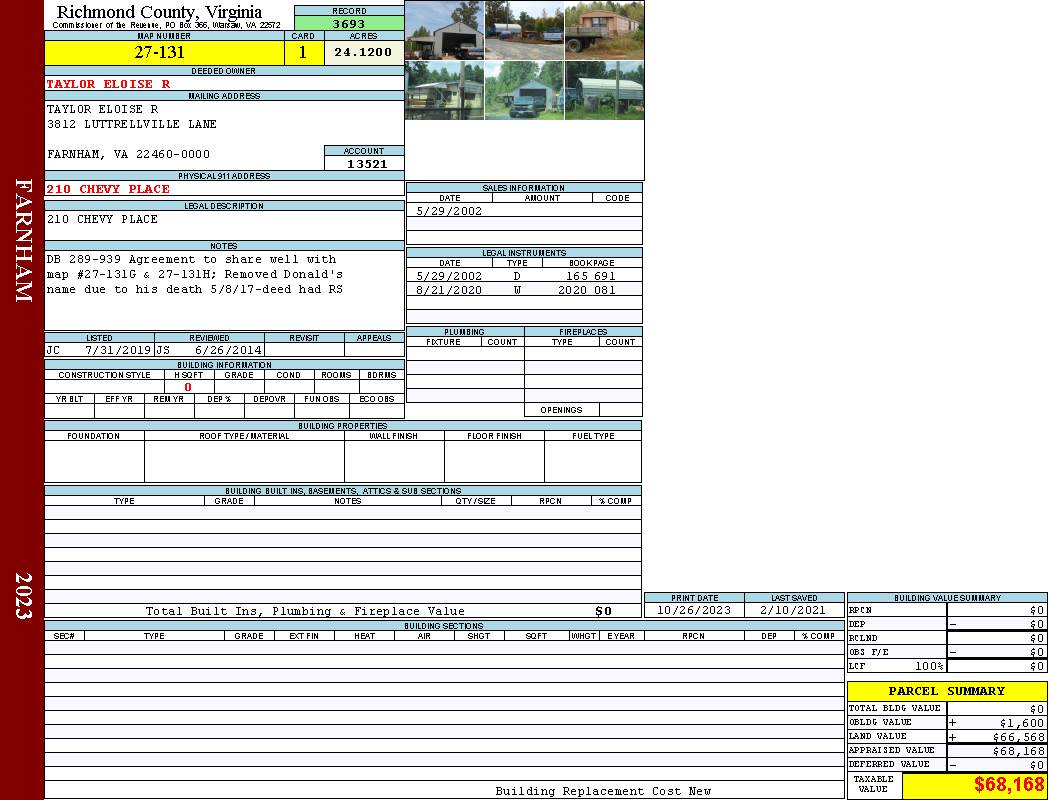
Task: Click the Richmond County, Virginia title
Action: point(159,12)
